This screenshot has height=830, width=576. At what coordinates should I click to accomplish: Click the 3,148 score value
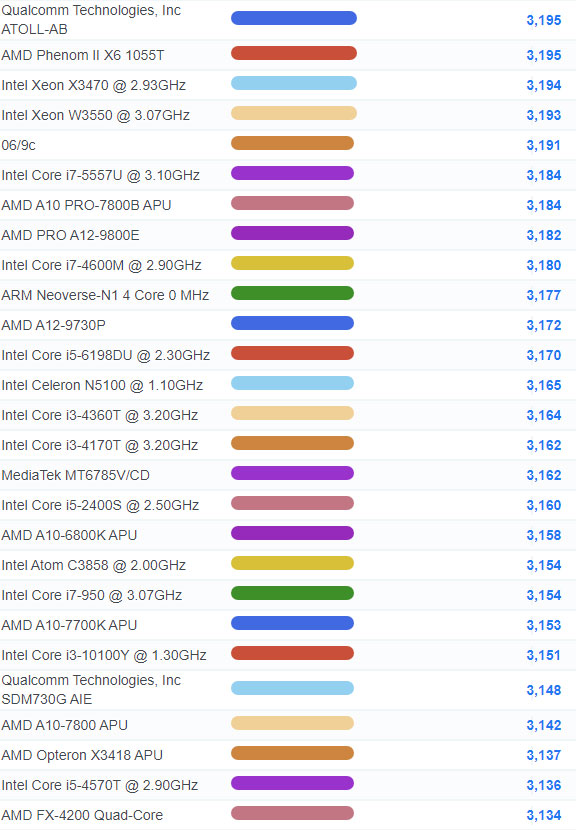pyautogui.click(x=544, y=690)
